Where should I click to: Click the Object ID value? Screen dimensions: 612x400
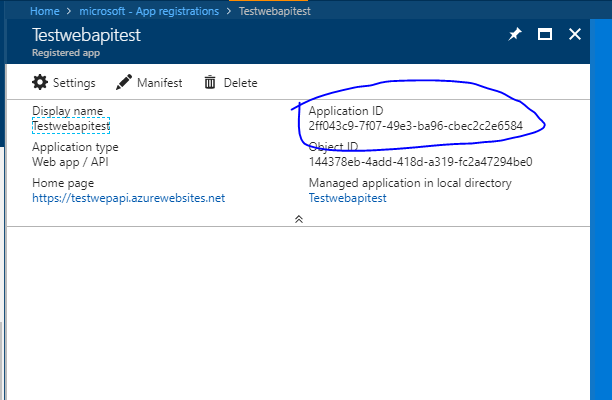point(420,162)
